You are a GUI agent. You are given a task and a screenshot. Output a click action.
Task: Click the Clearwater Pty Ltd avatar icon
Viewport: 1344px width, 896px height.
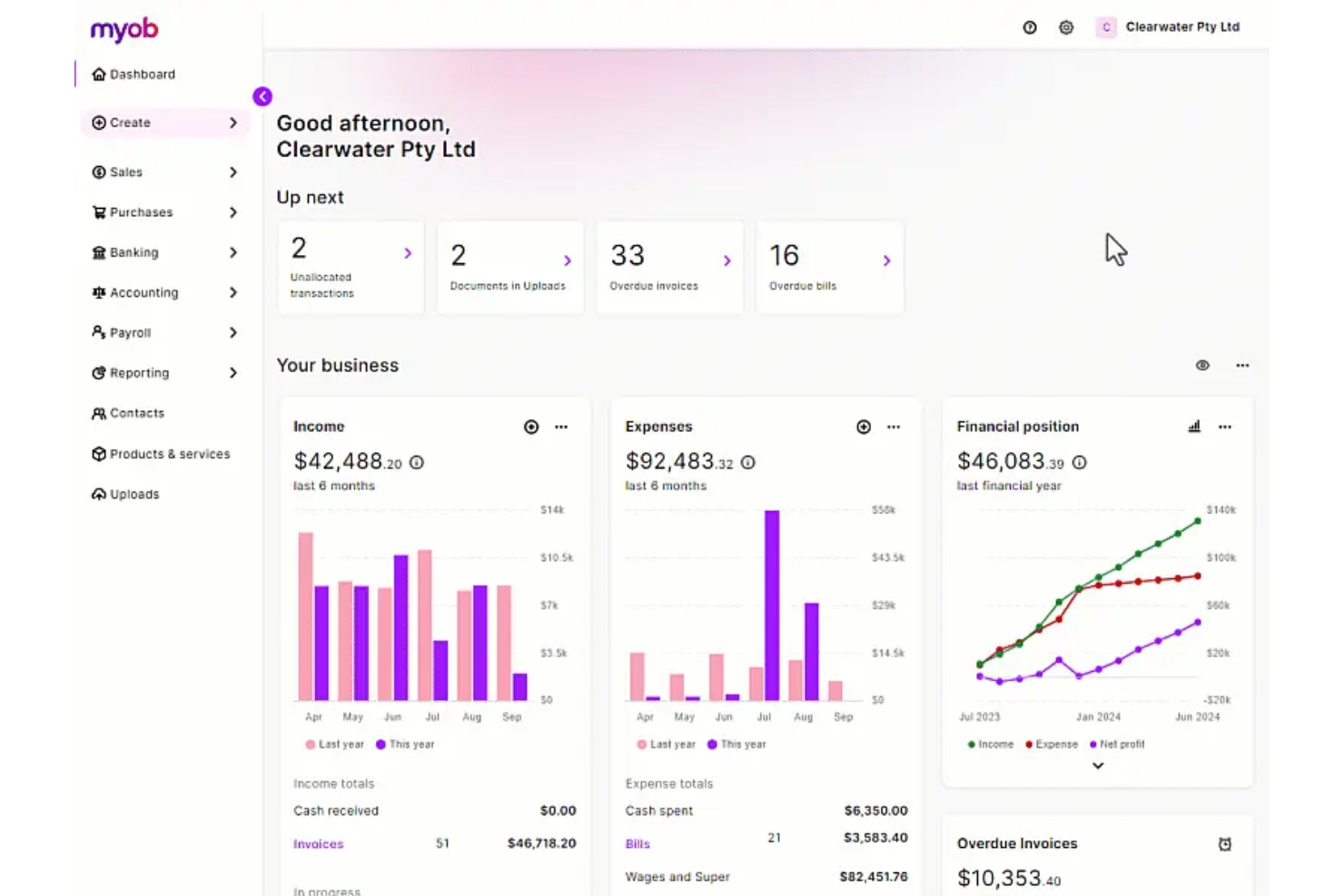[1106, 27]
